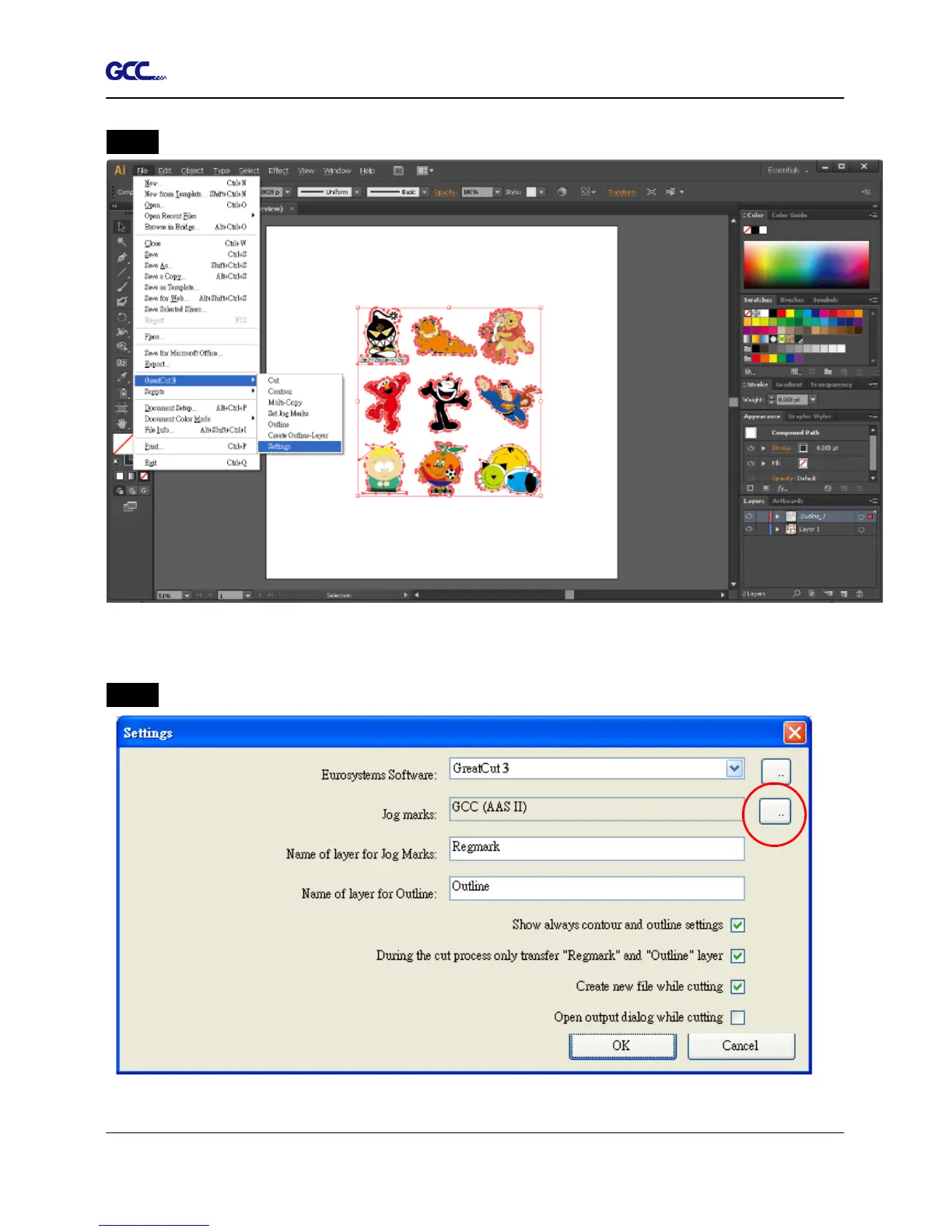The width and height of the screenshot is (952, 1232).
Task: Toggle Fill visibility in Appearance panel
Action: tap(751, 463)
